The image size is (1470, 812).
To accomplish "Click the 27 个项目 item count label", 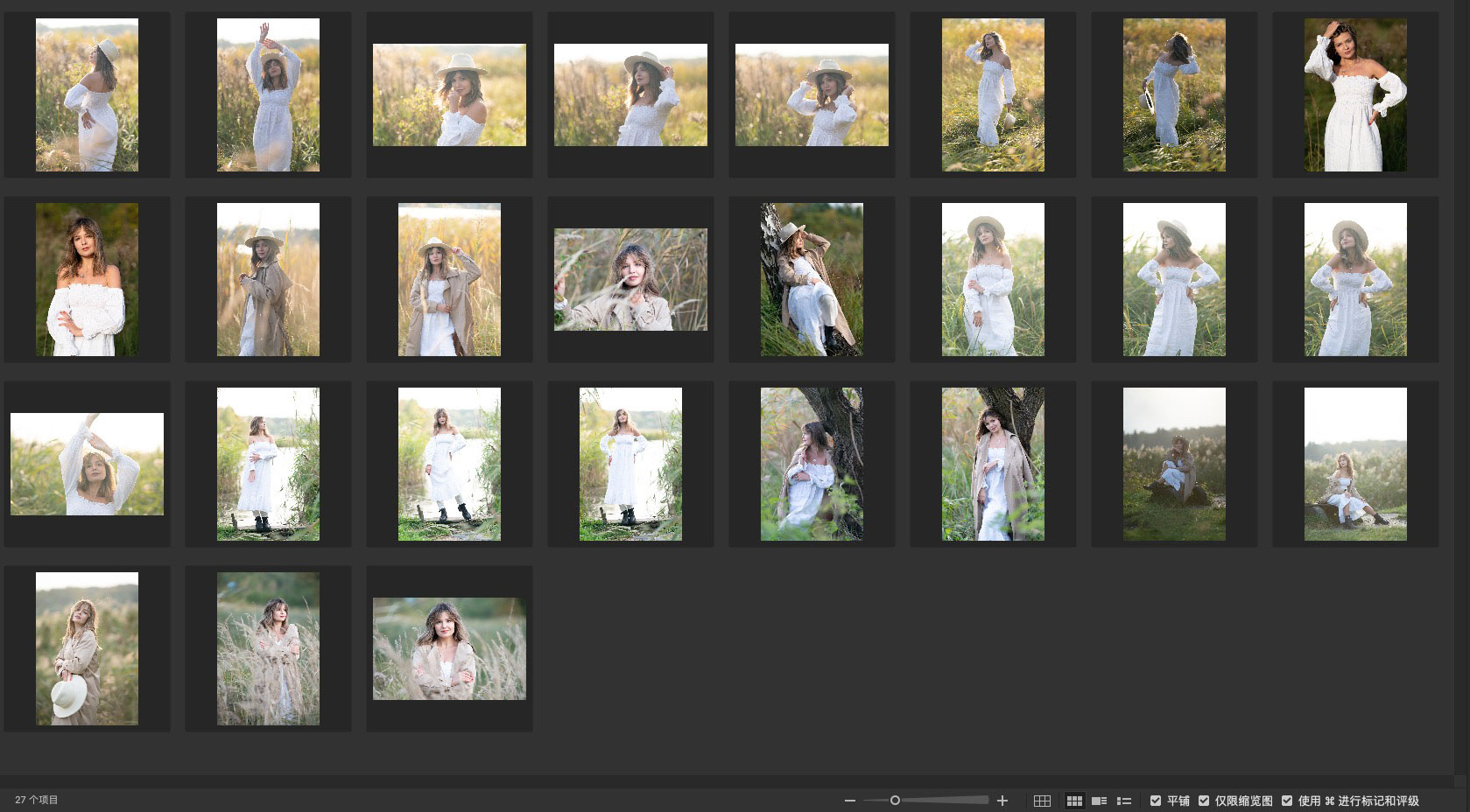I will 37,801.
